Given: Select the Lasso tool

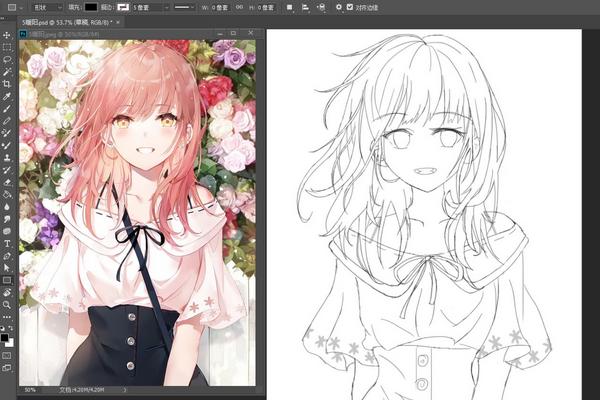Looking at the screenshot, I should click(x=7, y=60).
